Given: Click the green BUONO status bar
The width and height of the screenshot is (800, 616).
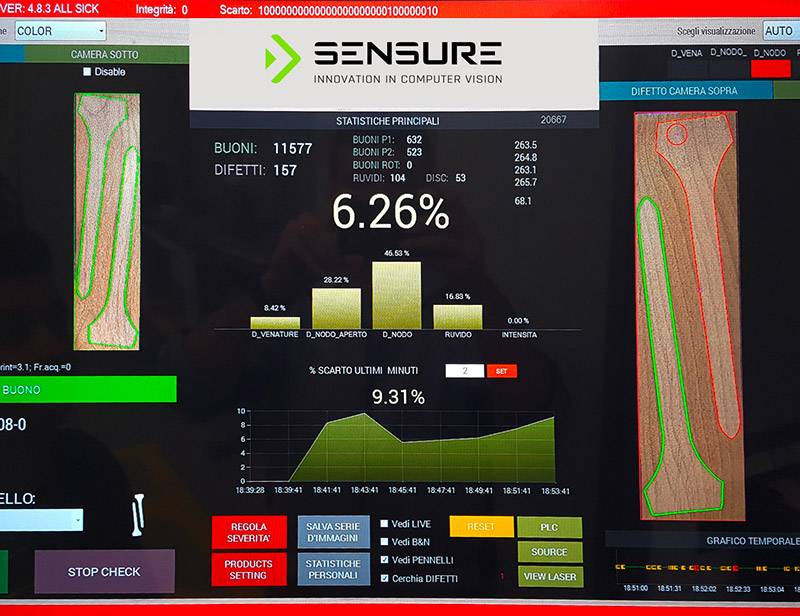Looking at the screenshot, I should (x=88, y=389).
